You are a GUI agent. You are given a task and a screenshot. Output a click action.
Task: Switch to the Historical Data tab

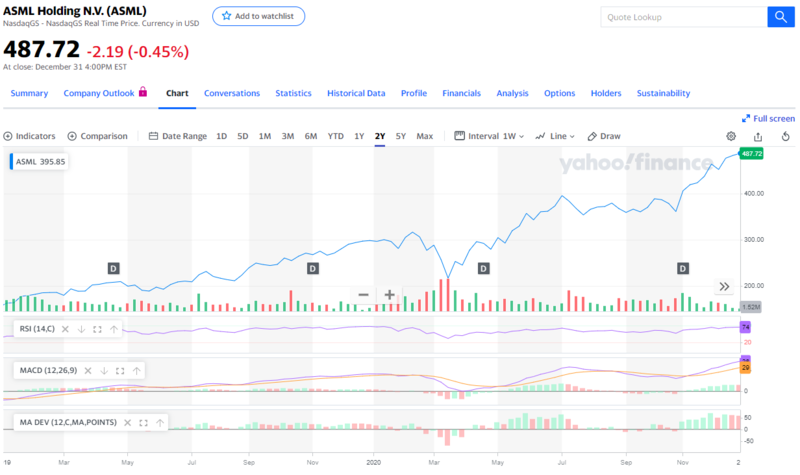click(x=356, y=93)
